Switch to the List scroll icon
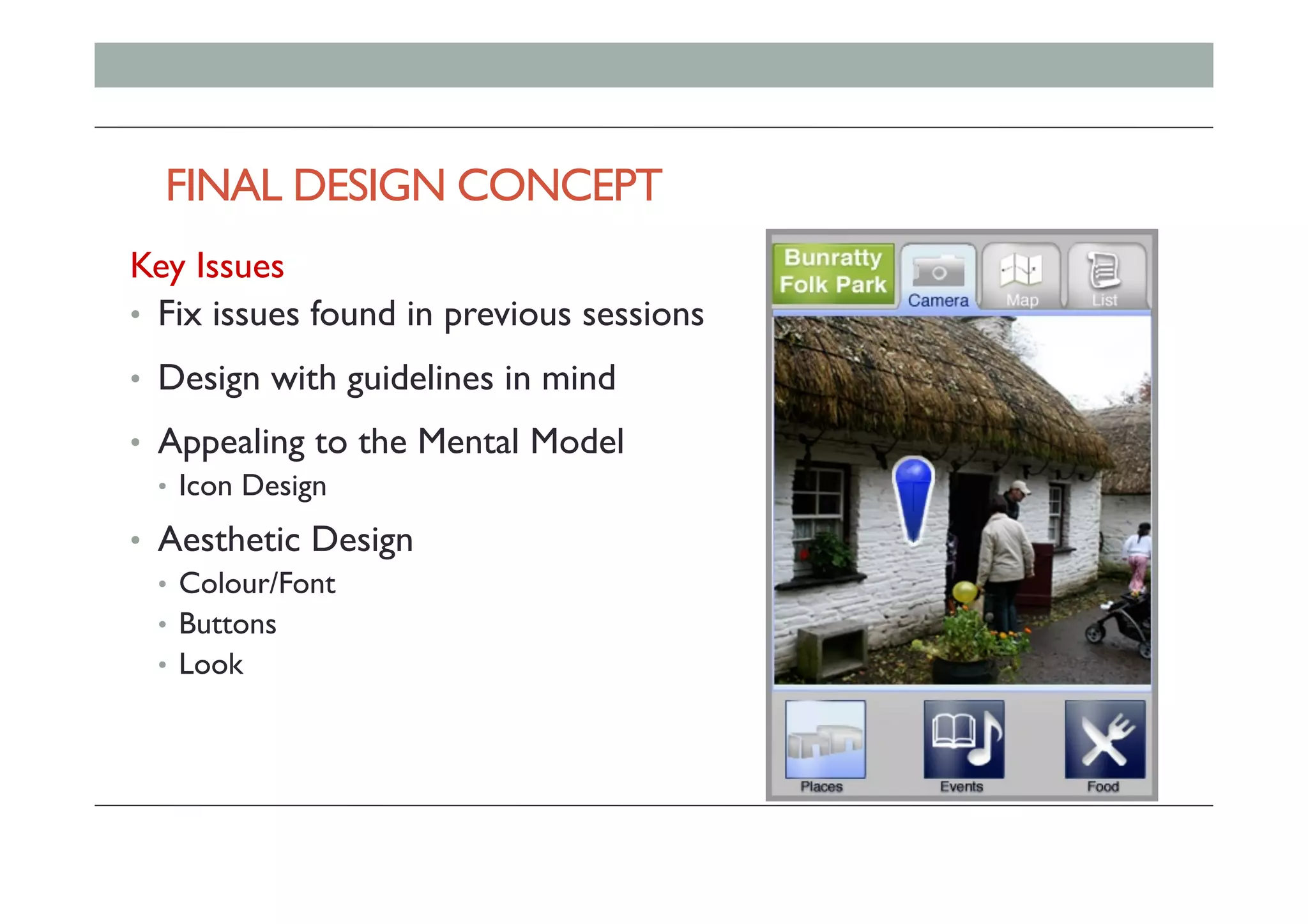The height and width of the screenshot is (924, 1308). click(1104, 270)
